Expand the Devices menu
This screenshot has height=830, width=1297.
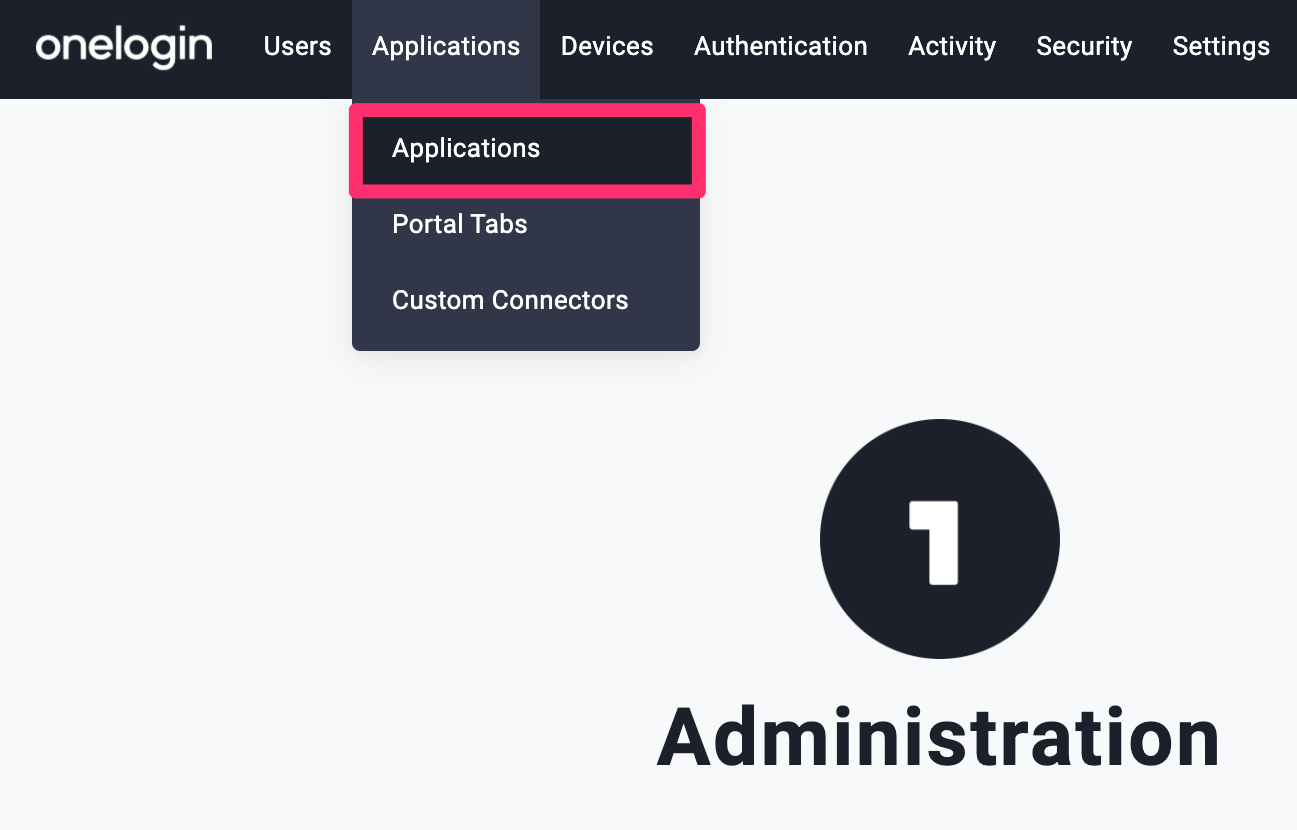point(607,47)
